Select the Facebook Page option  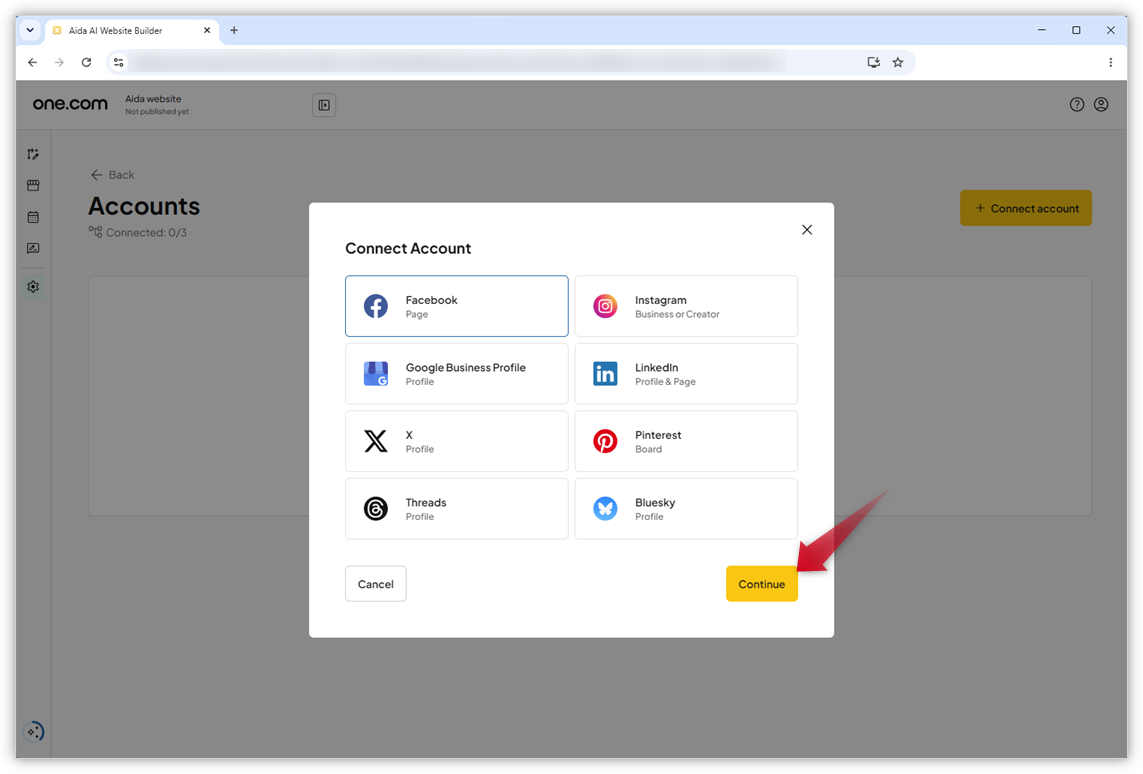click(456, 306)
